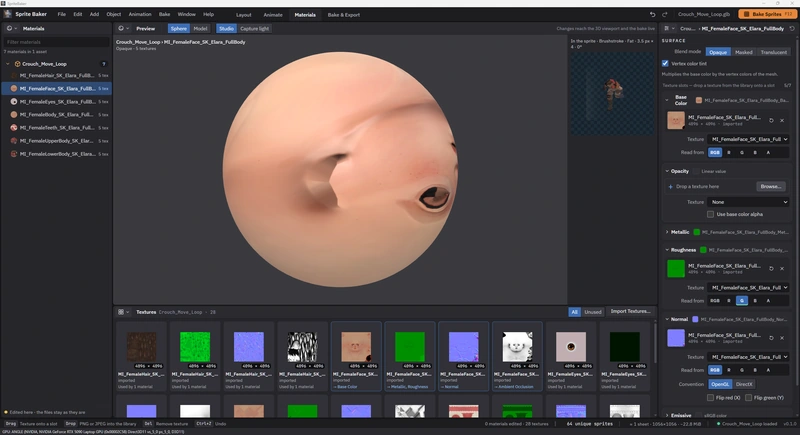Filter textures by Unused

pos(592,312)
